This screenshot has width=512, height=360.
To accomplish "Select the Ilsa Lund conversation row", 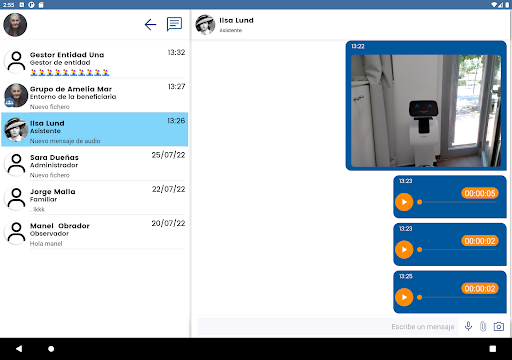I will pos(94,130).
